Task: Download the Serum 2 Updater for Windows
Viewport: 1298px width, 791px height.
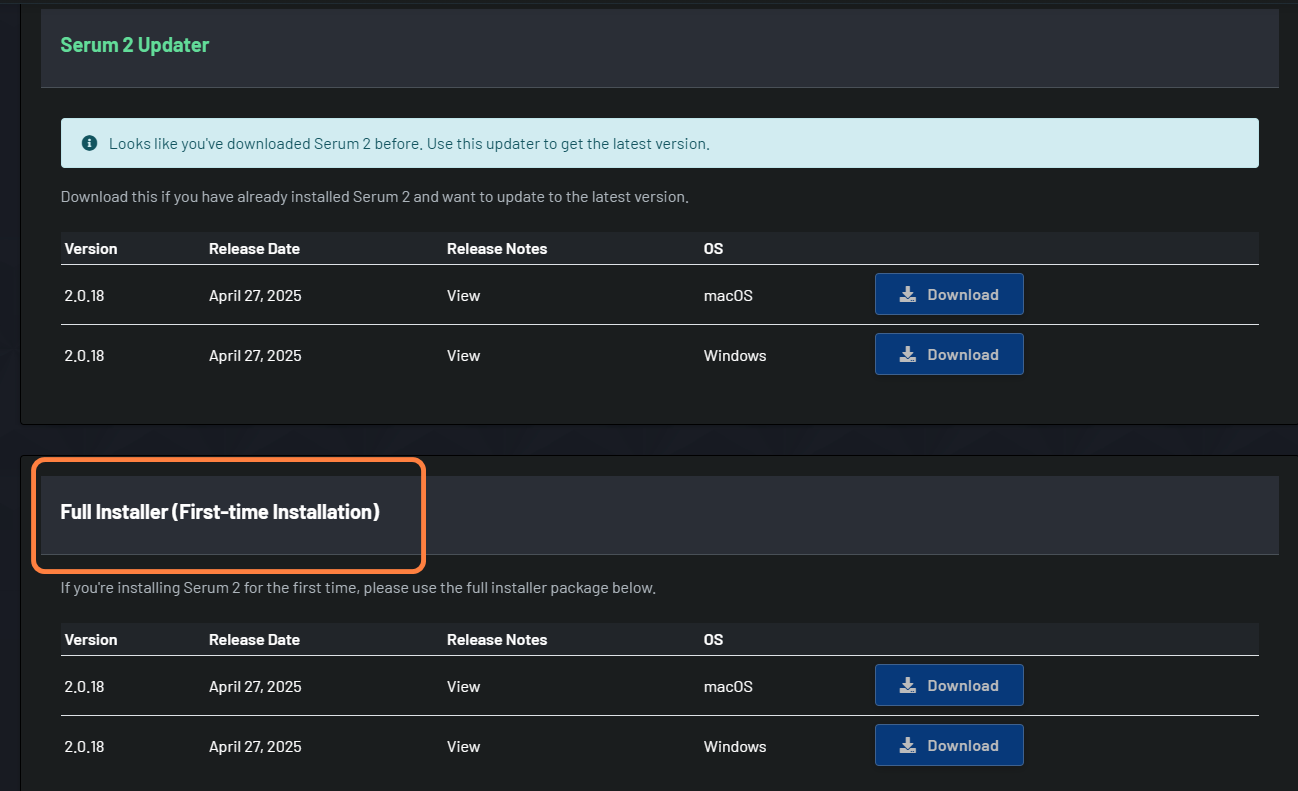Action: (x=949, y=354)
